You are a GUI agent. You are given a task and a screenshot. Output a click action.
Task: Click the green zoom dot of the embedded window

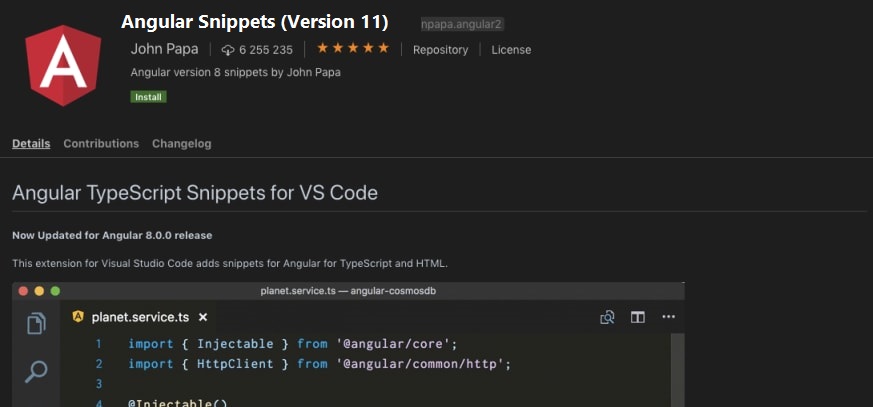pyautogui.click(x=55, y=291)
